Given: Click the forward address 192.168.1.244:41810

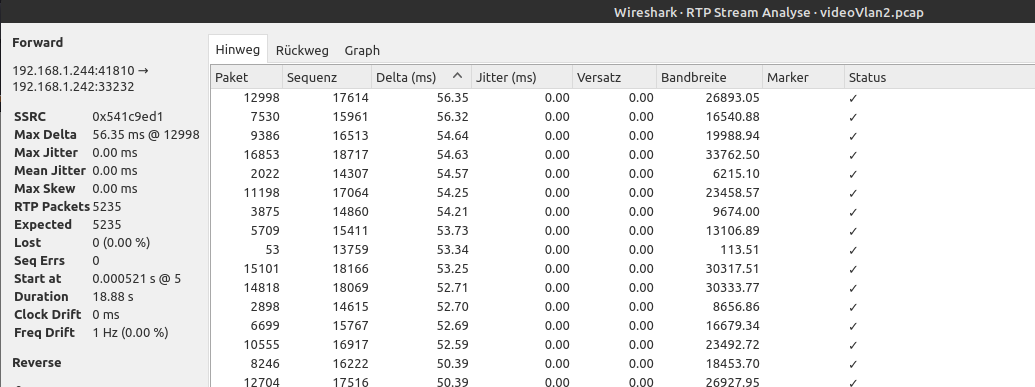Looking at the screenshot, I should click(x=73, y=70).
